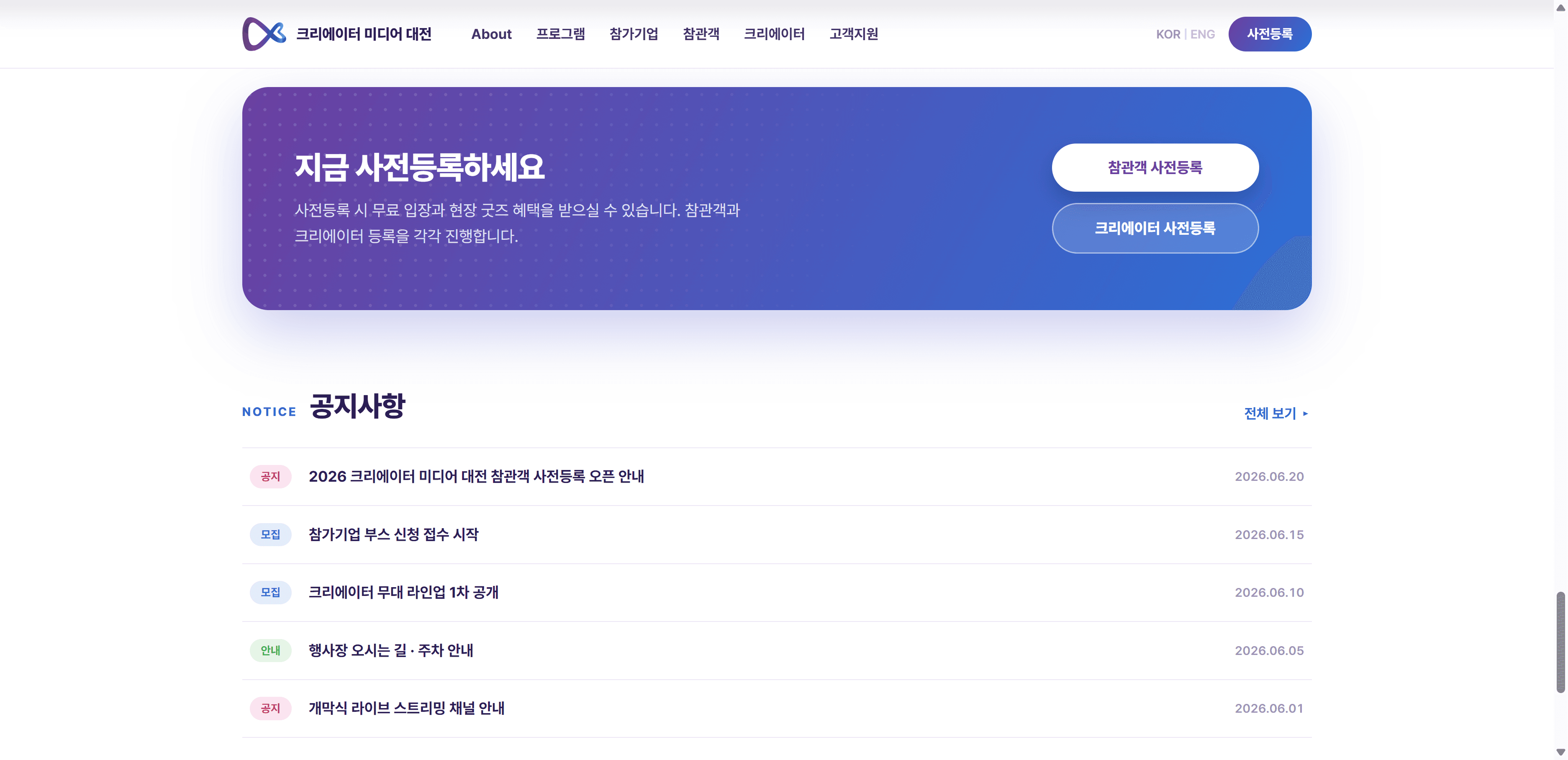Click the NOTICE label
This screenshot has height=760, width=1568.
tap(269, 412)
